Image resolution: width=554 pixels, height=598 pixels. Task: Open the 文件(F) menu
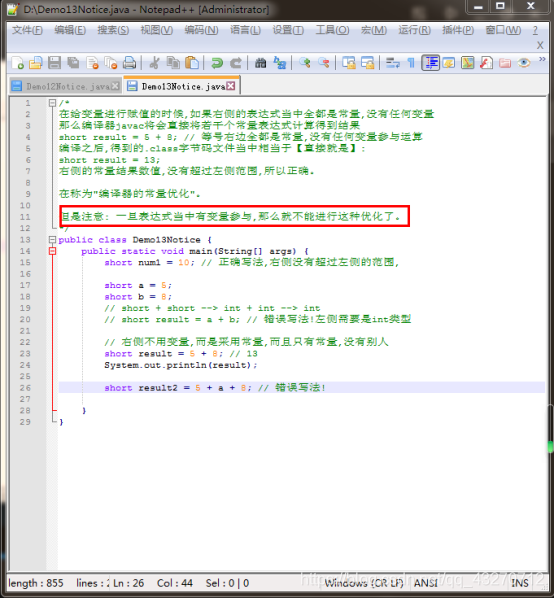[27, 30]
